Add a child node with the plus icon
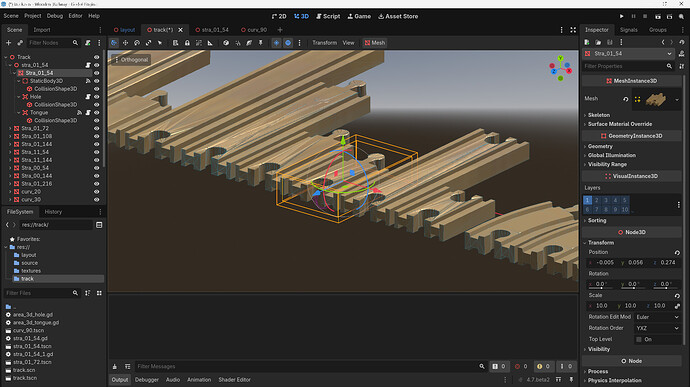 (x=8, y=43)
